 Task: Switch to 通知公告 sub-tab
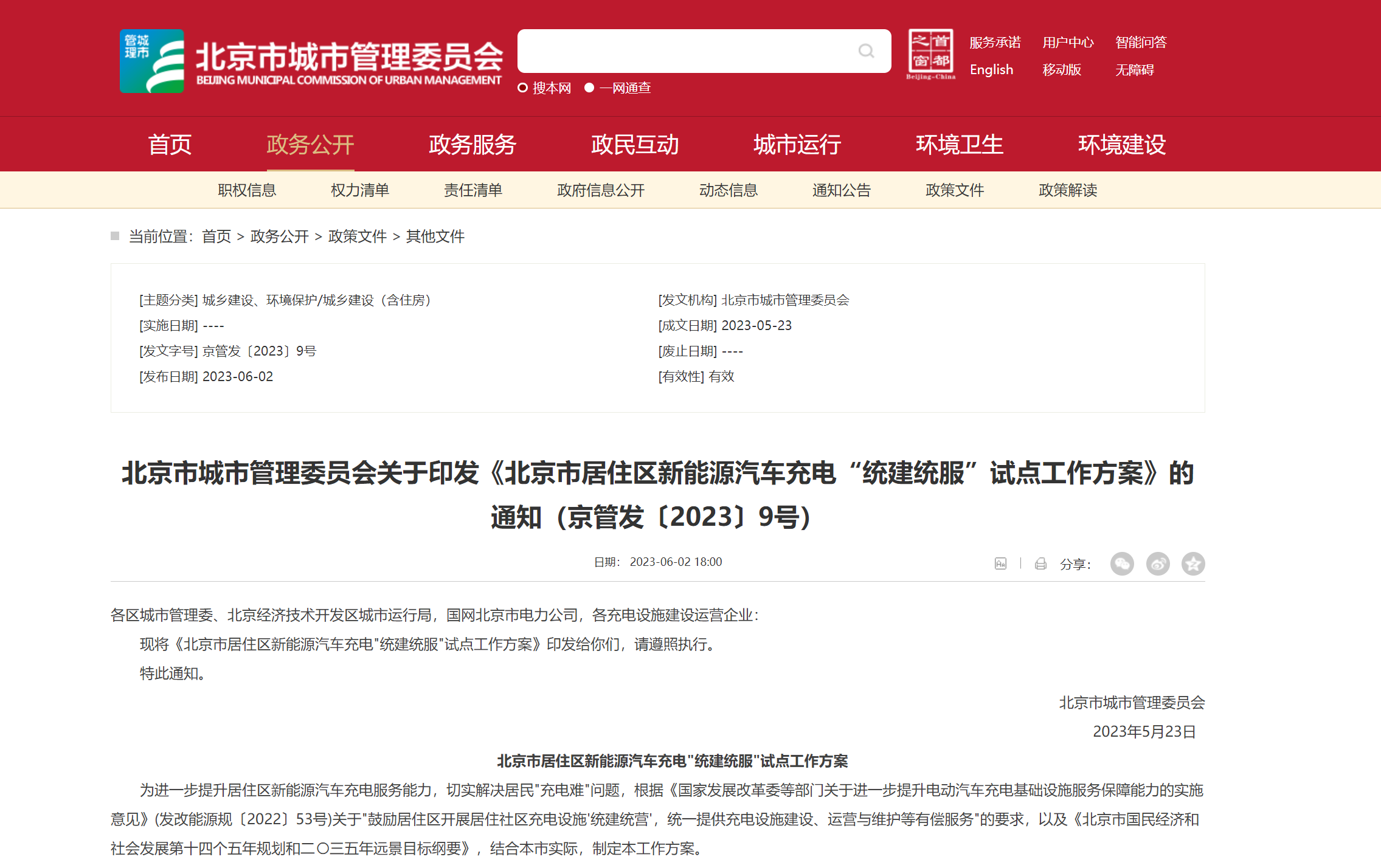(x=842, y=190)
